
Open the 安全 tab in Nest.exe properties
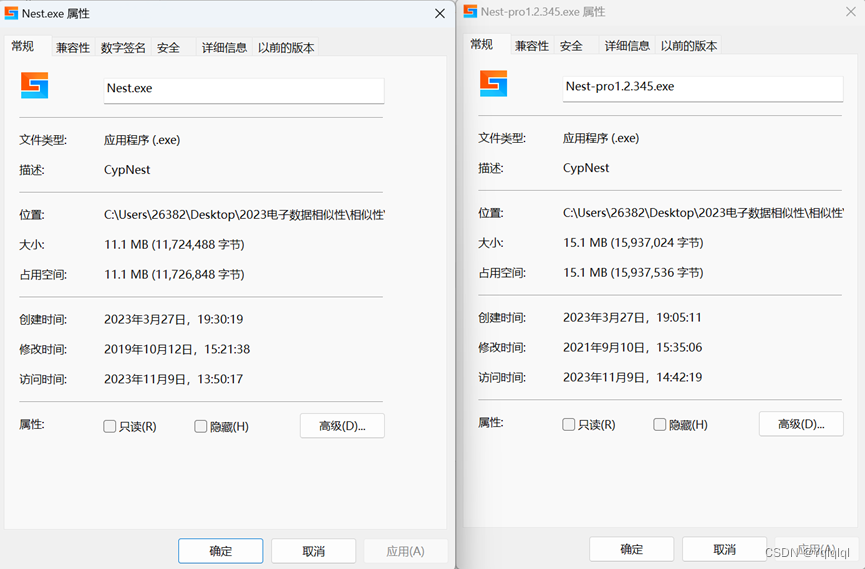[x=168, y=48]
